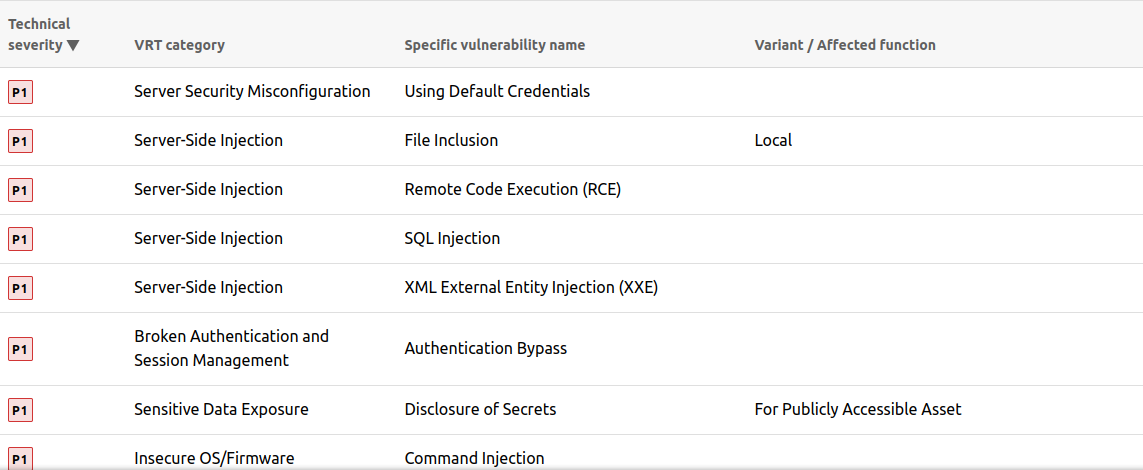Screen dimensions: 1143x470
Task: Click the Specific vulnerability name column header
Action: tap(494, 45)
